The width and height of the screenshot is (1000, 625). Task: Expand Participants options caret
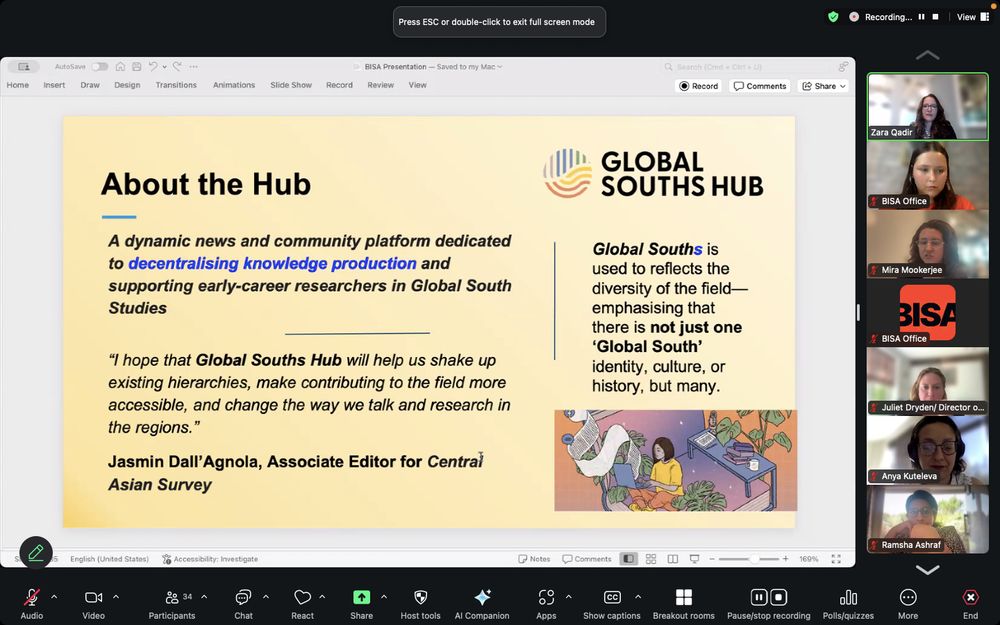[204, 597]
